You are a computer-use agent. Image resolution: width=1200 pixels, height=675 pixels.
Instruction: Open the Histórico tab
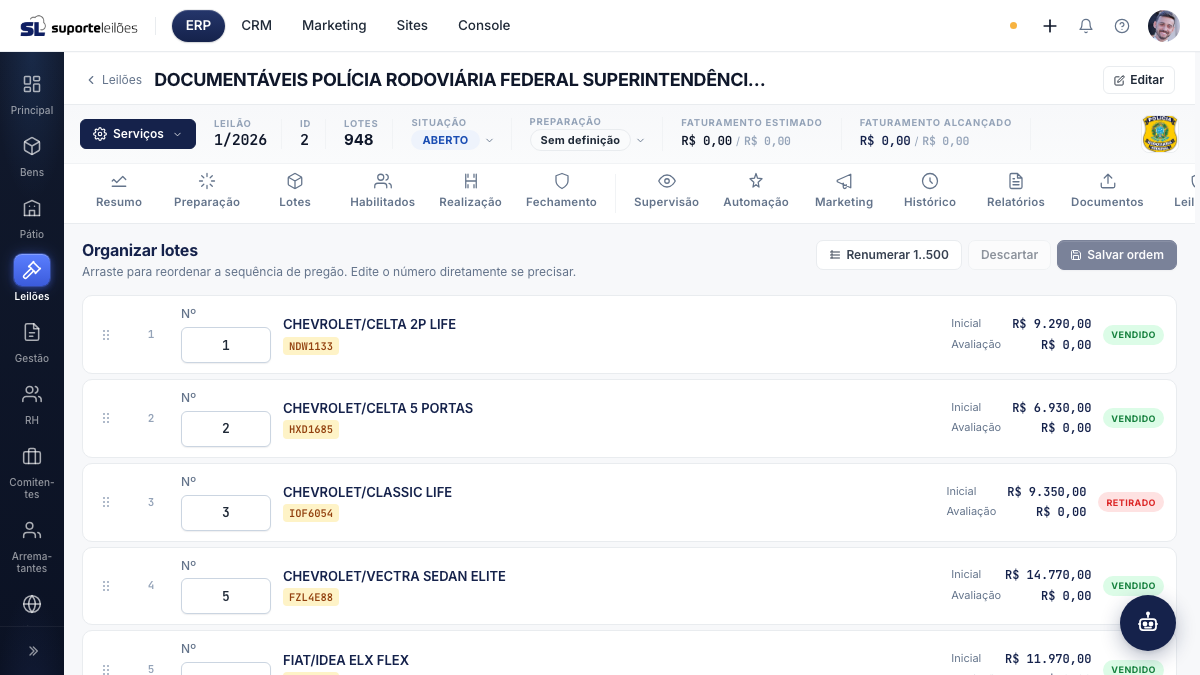[930, 190]
